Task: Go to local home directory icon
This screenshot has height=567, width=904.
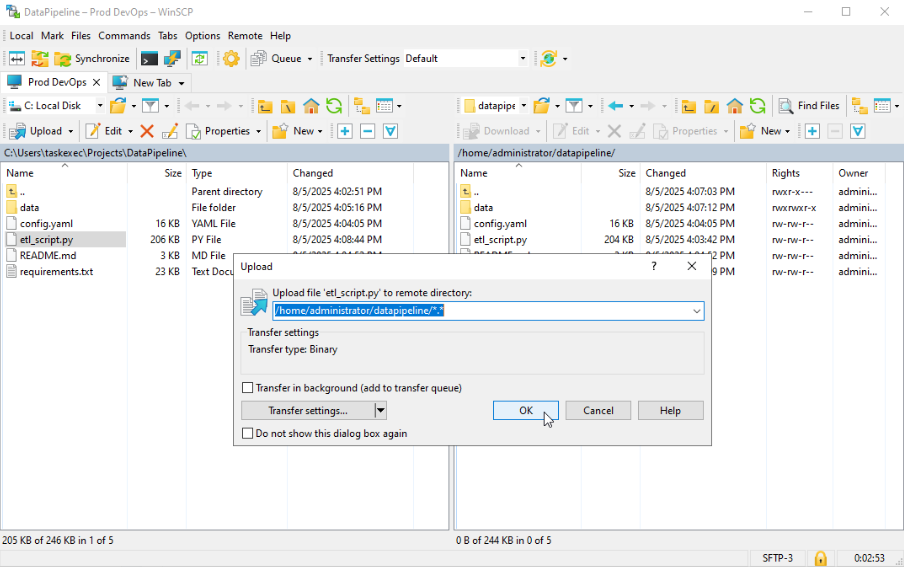Action: point(311,106)
